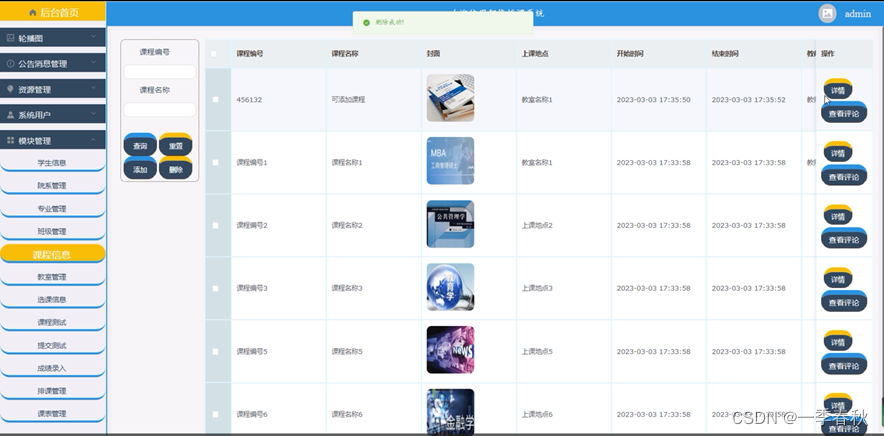Open the 选课信息 submenu item

(x=52, y=299)
